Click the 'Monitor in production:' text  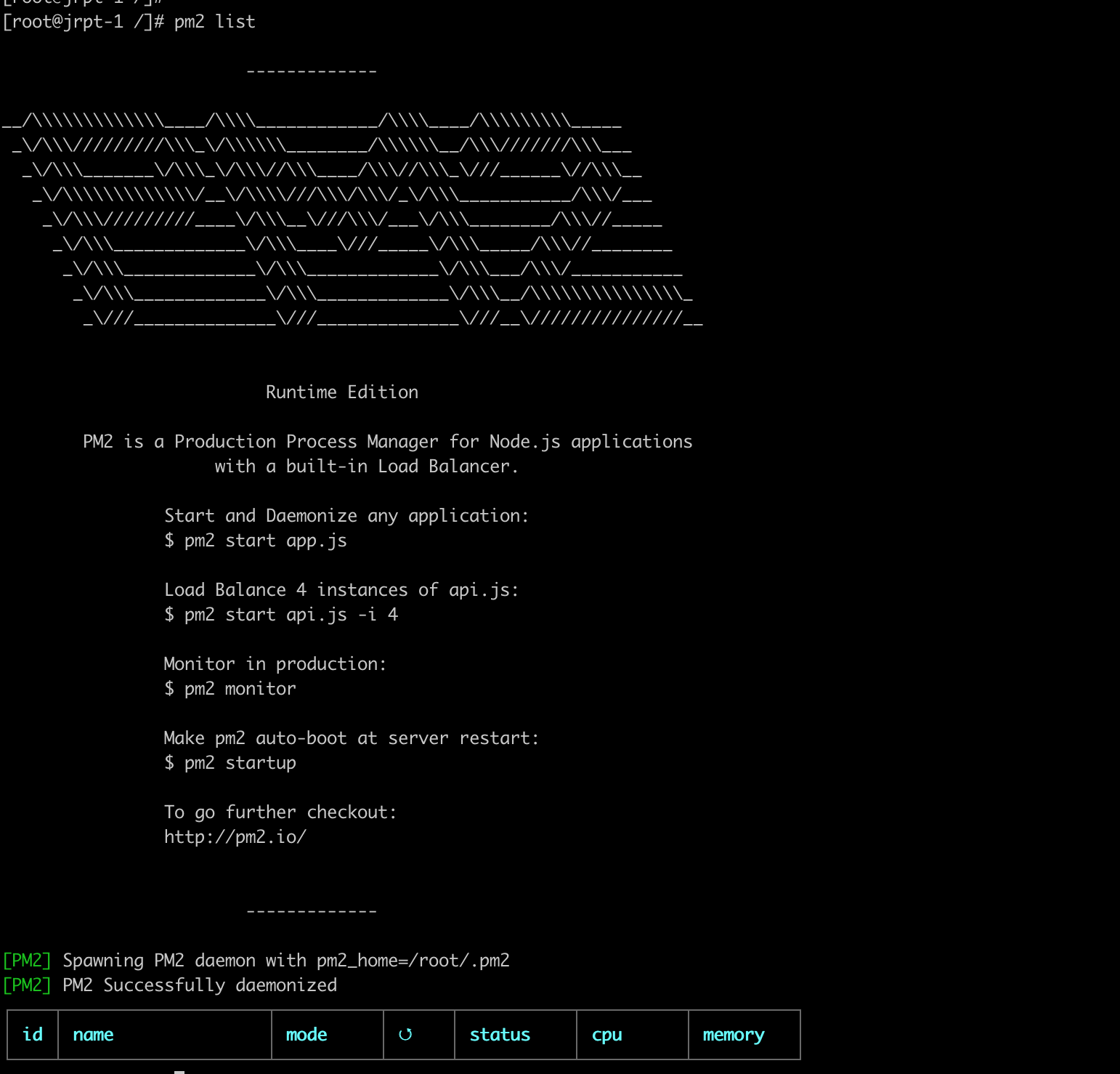point(275,664)
